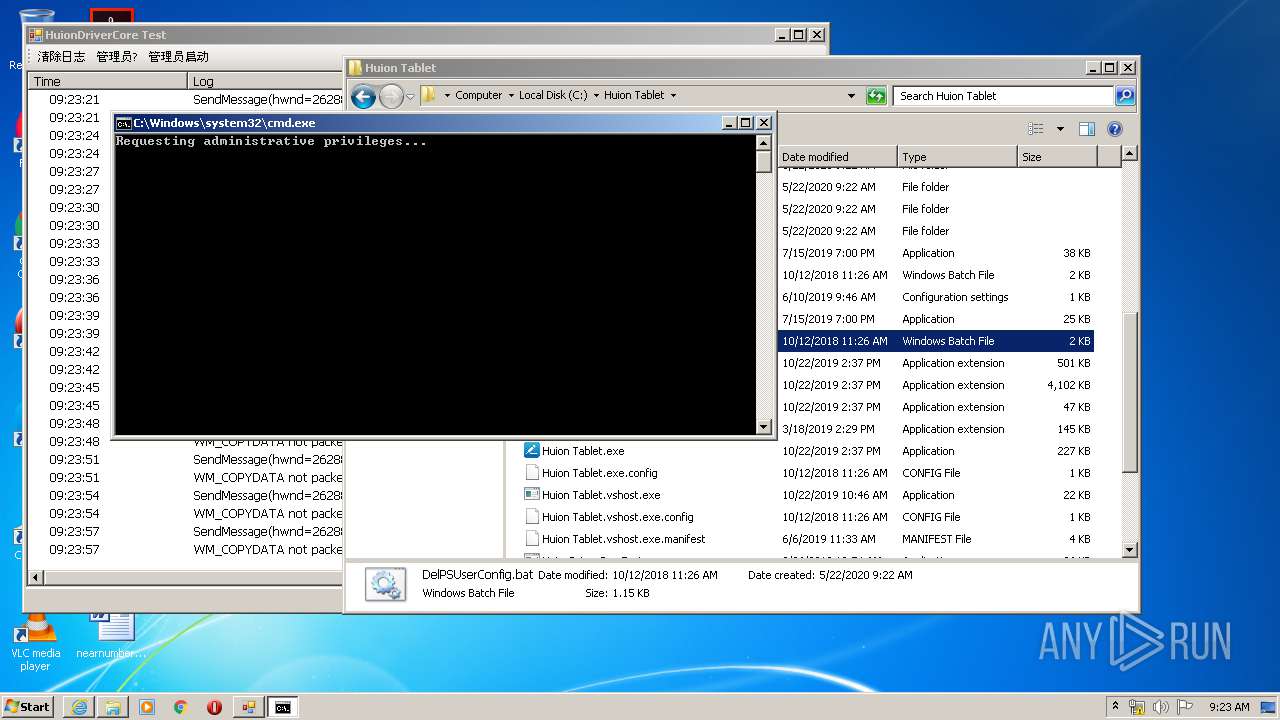
Task: Open view options dropdown arrow
Action: (x=1060, y=129)
